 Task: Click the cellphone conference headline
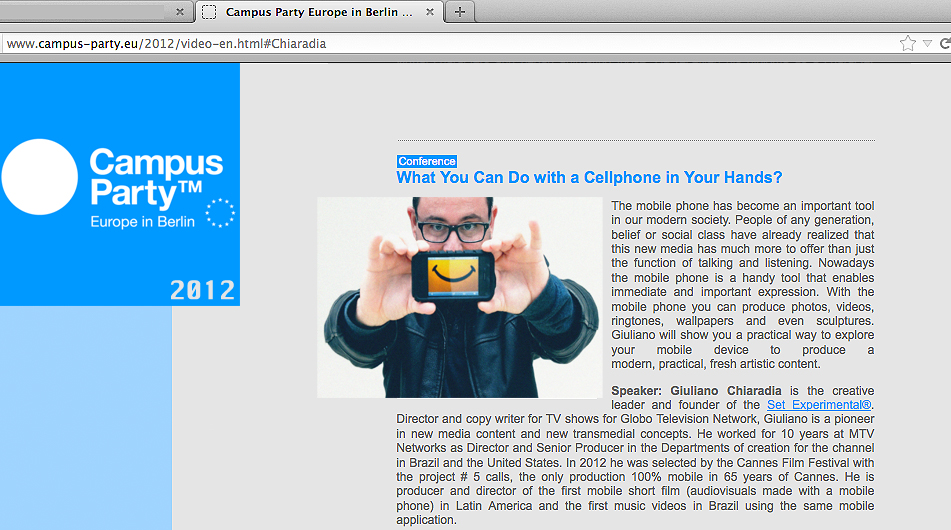pyautogui.click(x=589, y=178)
